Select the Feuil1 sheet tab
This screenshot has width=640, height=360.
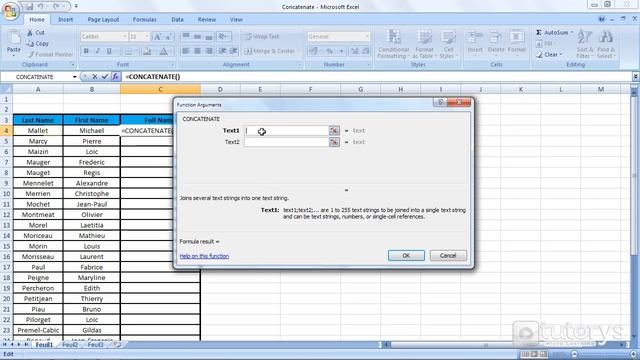(x=44, y=345)
